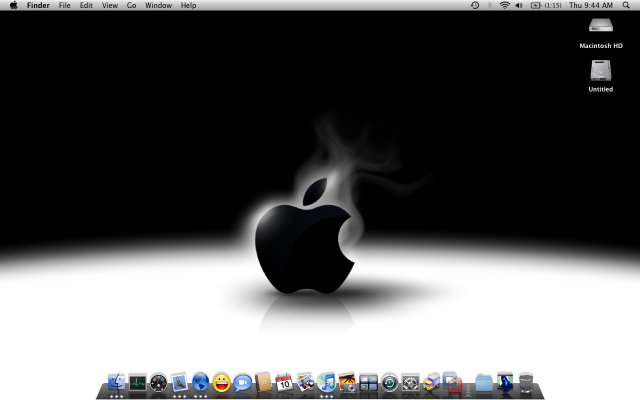Open the Finder application menu
640x400 pixels.
tap(38, 5)
